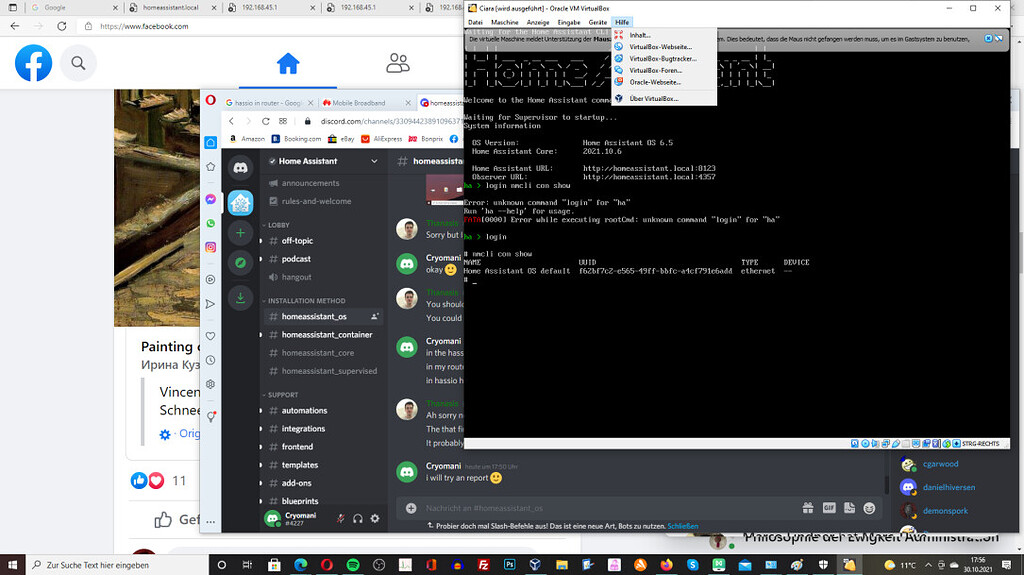Screen dimensions: 1024x575
Task: Open Opera sidebar bookmarks heart icon
Action: (x=210, y=336)
